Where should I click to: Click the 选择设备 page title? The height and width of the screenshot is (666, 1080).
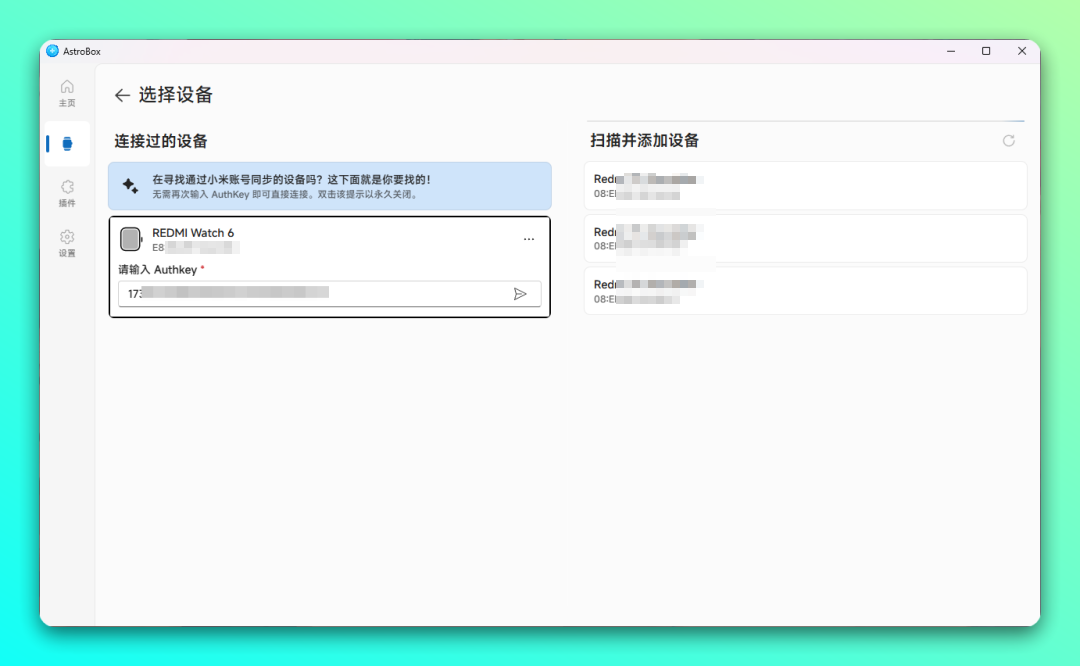tap(178, 95)
